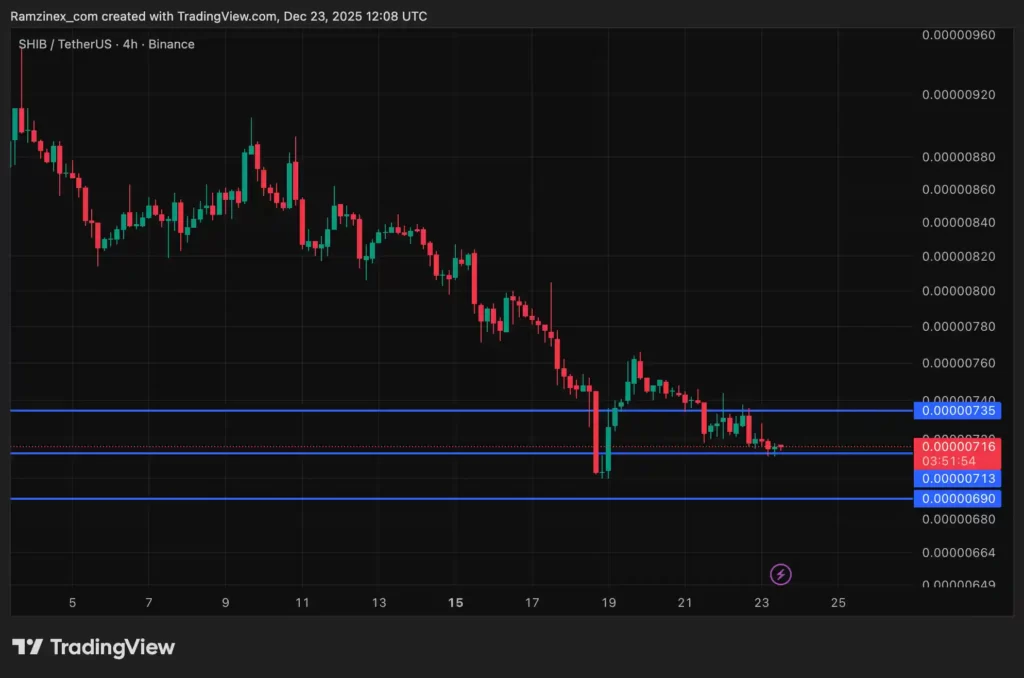Click the red 0.00000716 current price label
This screenshot has width=1024, height=678.
point(958,446)
